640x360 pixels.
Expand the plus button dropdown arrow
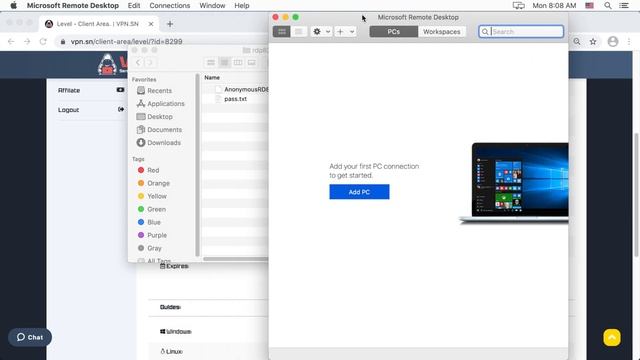(352, 31)
